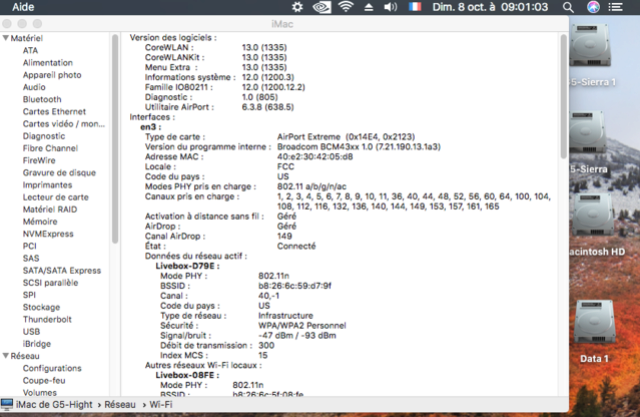Select USB in sidebar
The image size is (640, 417).
click(x=31, y=332)
